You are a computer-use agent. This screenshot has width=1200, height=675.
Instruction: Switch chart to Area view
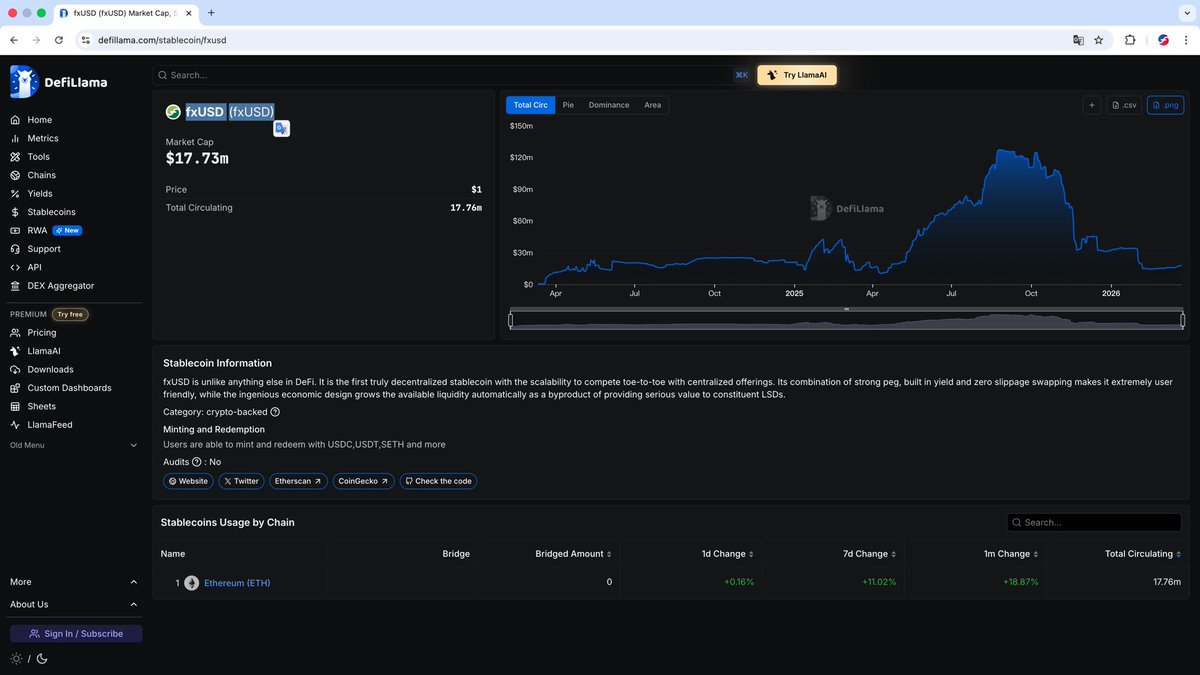(653, 105)
